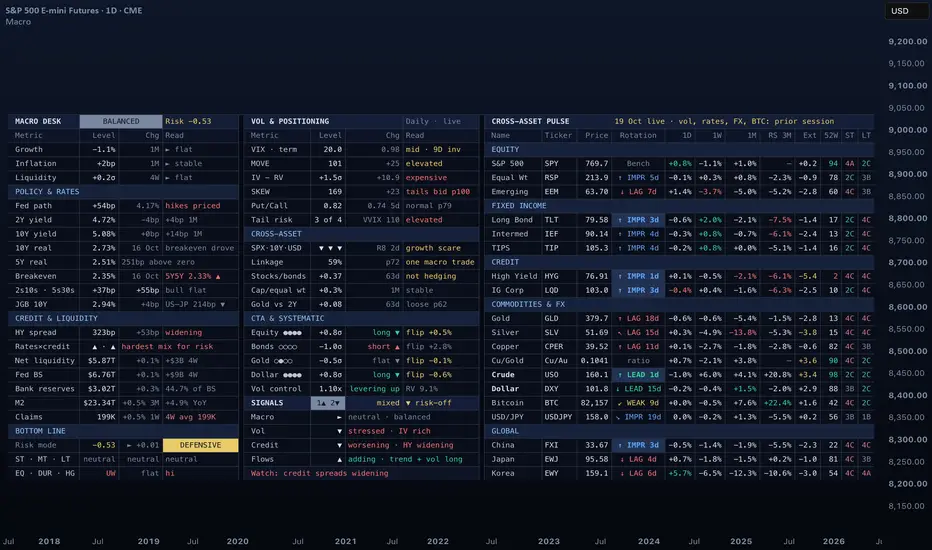Click the Fed BS value $6.76T
The image size is (932, 550).
coord(102,375)
